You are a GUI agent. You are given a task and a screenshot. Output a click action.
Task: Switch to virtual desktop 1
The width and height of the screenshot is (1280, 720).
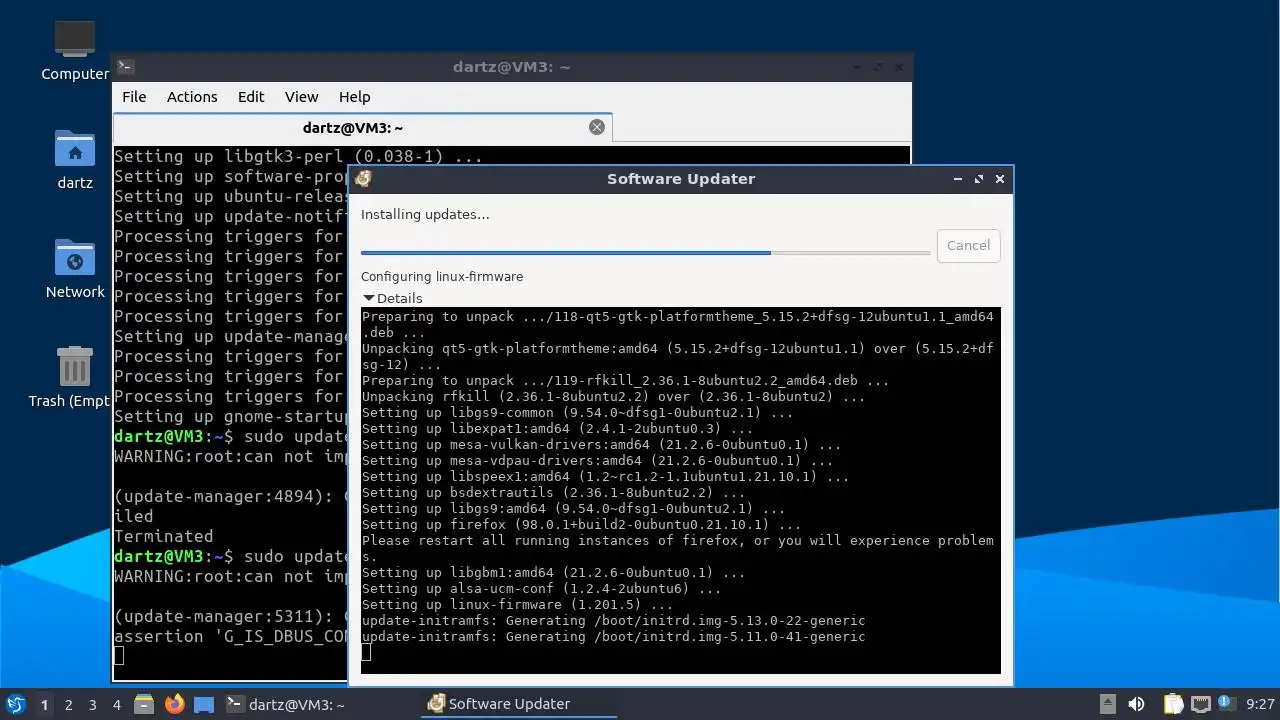click(x=44, y=705)
